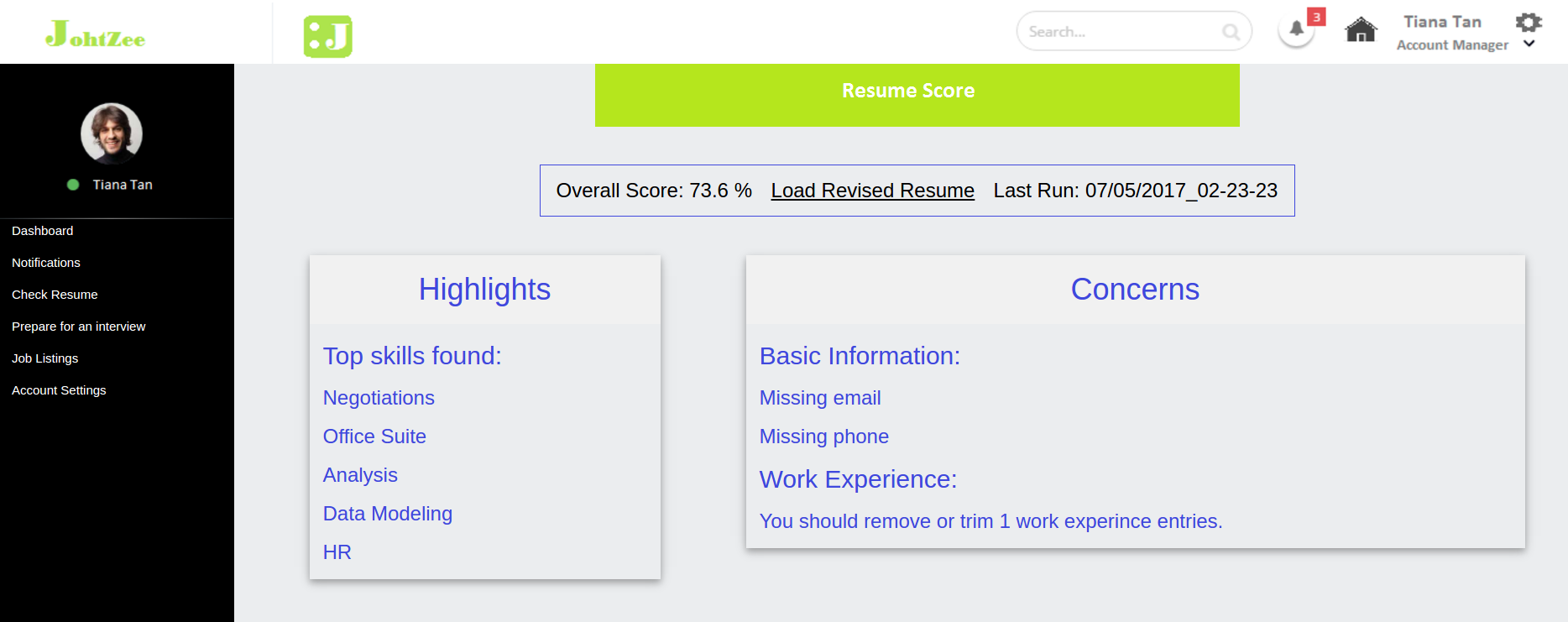
Task: Click the Resume Score banner
Action: click(917, 95)
